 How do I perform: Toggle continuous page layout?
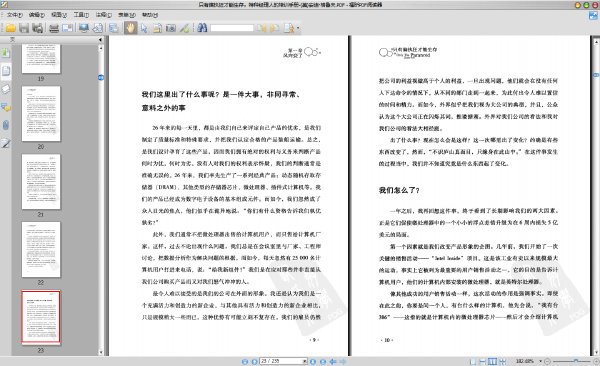(x=483, y=361)
